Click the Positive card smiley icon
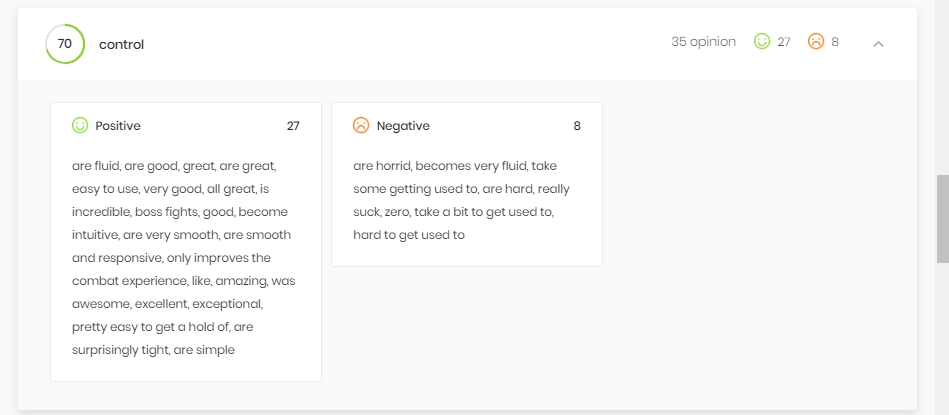The height and width of the screenshot is (415, 949). pyautogui.click(x=80, y=126)
